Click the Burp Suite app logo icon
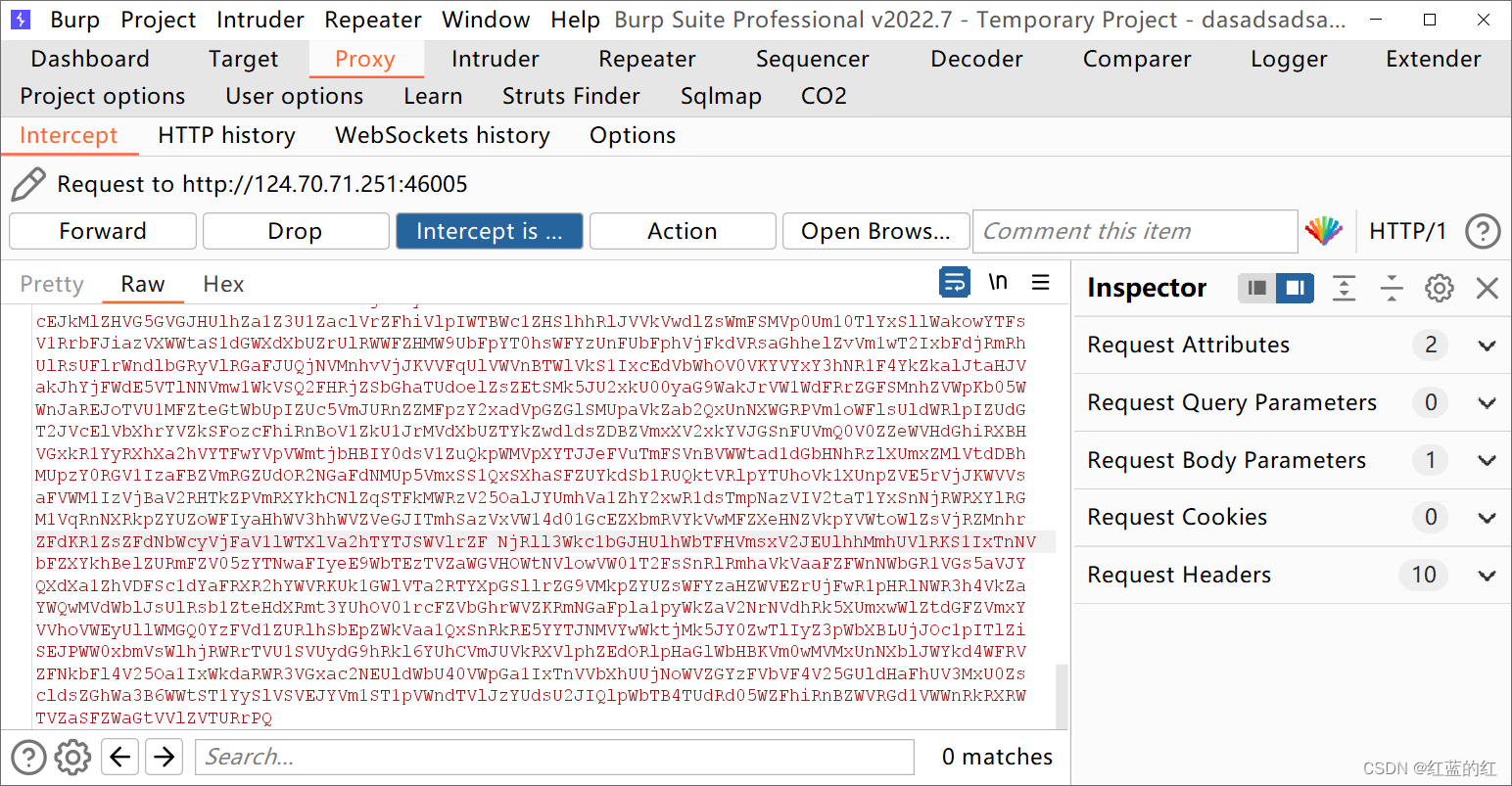Viewport: 1512px width, 786px height. click(21, 20)
